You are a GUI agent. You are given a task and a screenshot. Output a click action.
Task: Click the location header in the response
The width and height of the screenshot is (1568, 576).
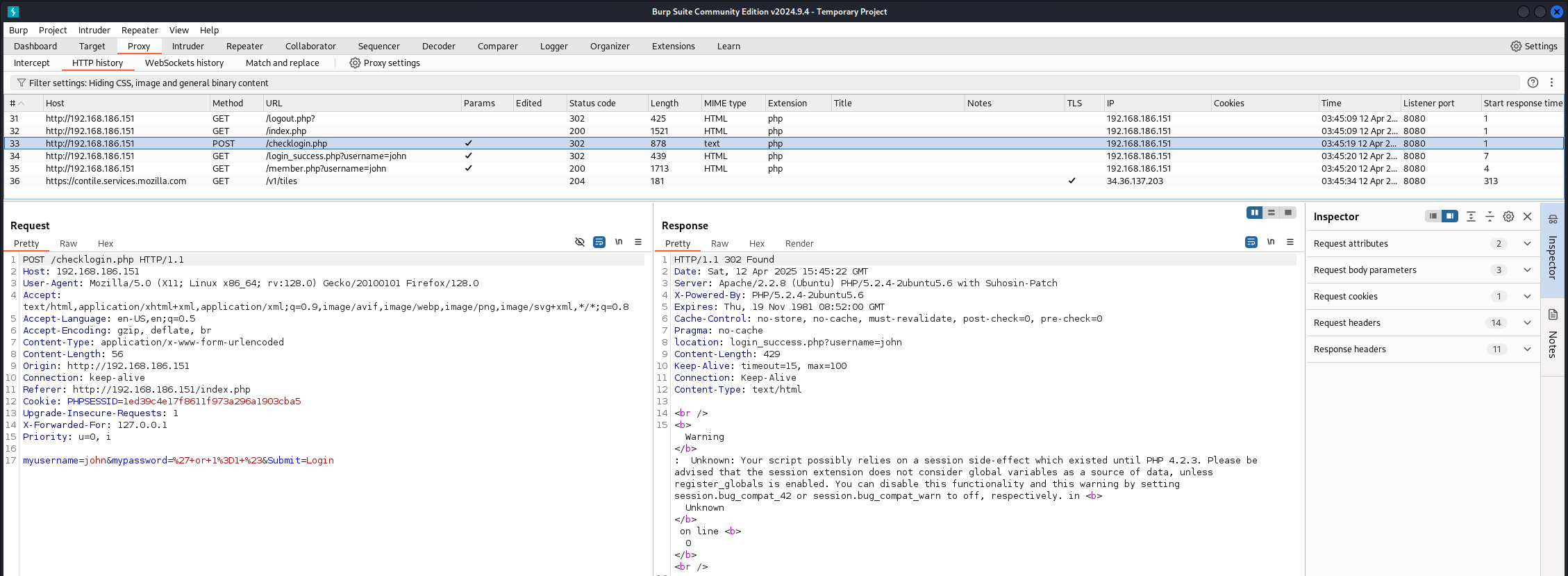tap(788, 342)
